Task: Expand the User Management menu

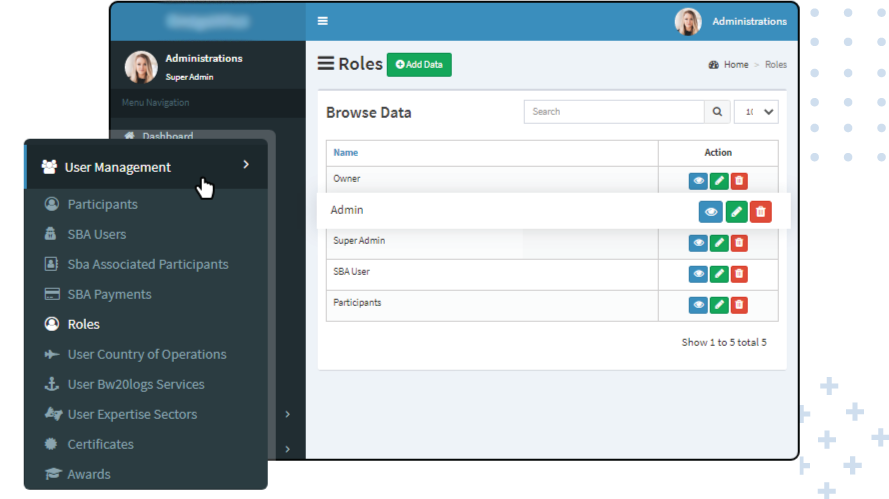Action: 146,167
